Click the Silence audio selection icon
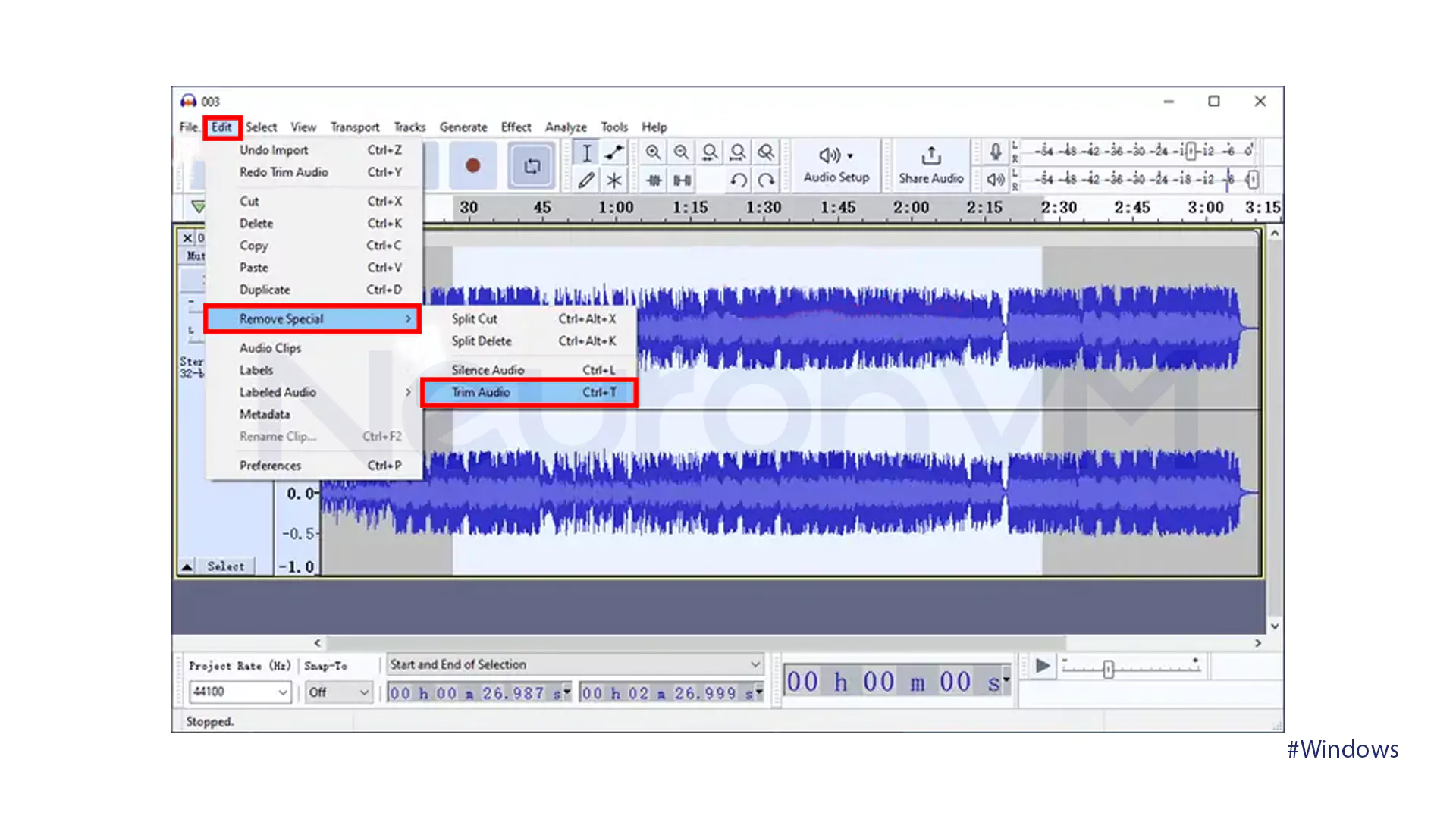Screen dimensions: 1456x819 tap(682, 180)
